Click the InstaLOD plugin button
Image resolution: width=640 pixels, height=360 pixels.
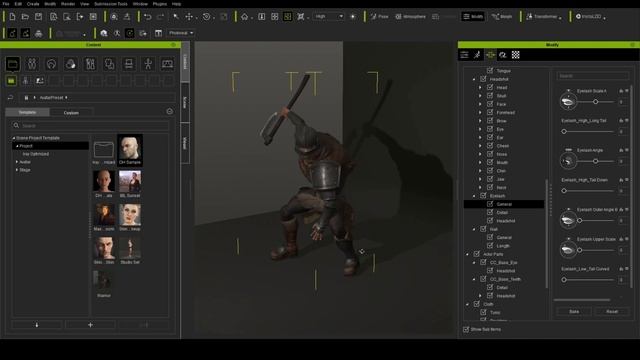(590, 17)
